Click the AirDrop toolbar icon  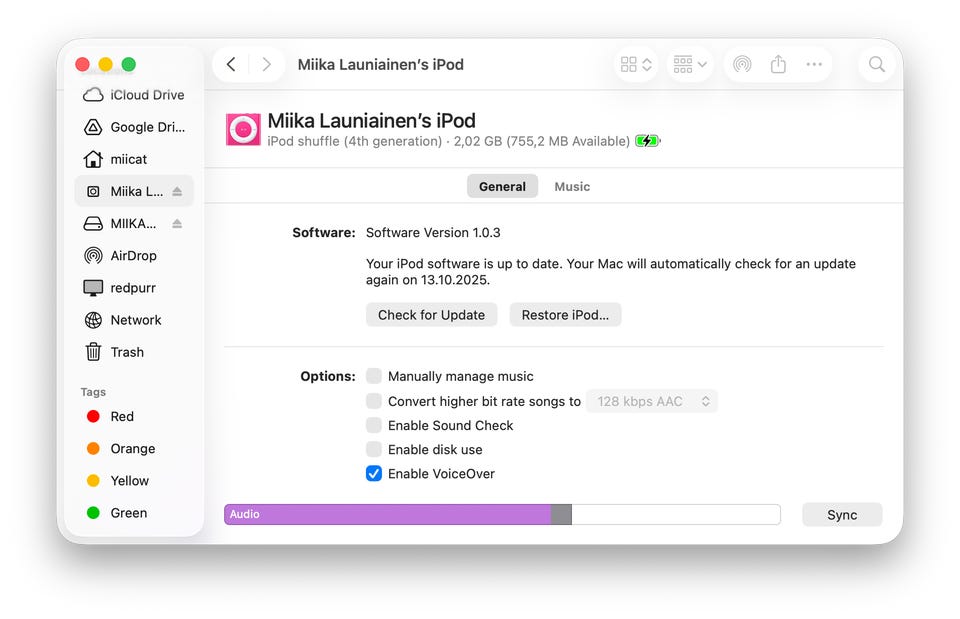pyautogui.click(x=742, y=64)
